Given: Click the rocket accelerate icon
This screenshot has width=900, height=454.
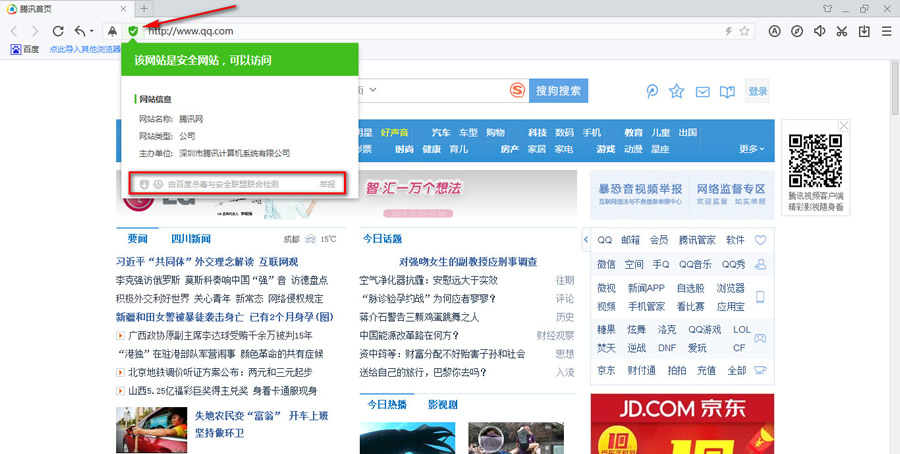Looking at the screenshot, I should [x=112, y=31].
